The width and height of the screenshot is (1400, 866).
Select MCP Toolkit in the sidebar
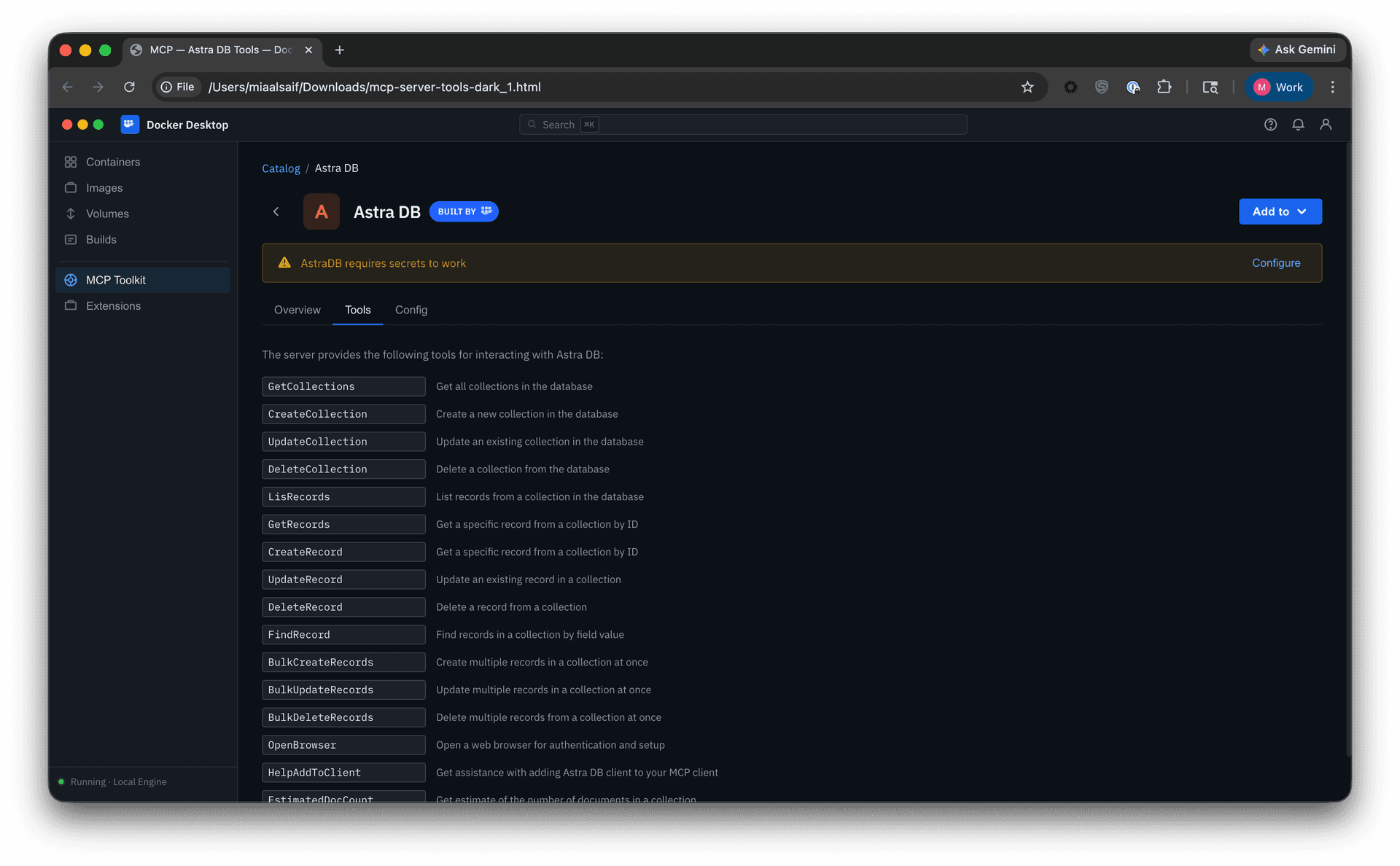coord(116,280)
